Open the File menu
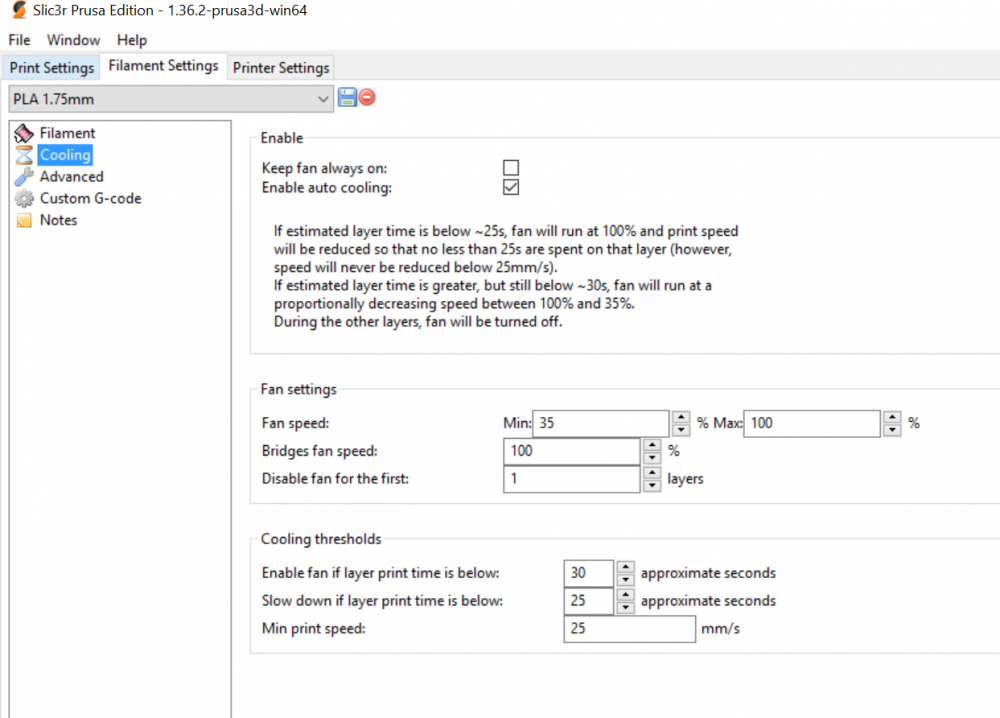The width and height of the screenshot is (1000, 718). pos(20,40)
